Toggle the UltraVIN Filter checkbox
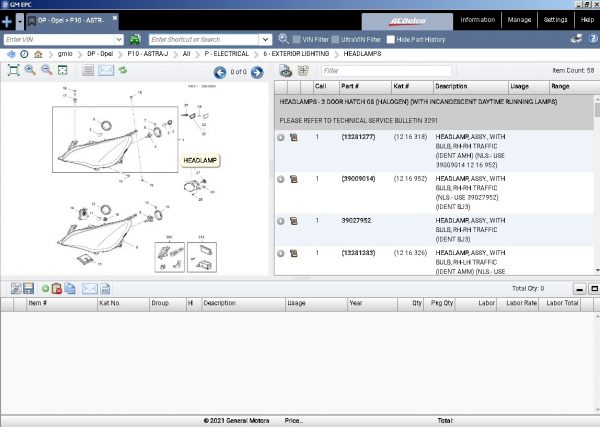Viewport: 600px width, 427px height. (336, 39)
